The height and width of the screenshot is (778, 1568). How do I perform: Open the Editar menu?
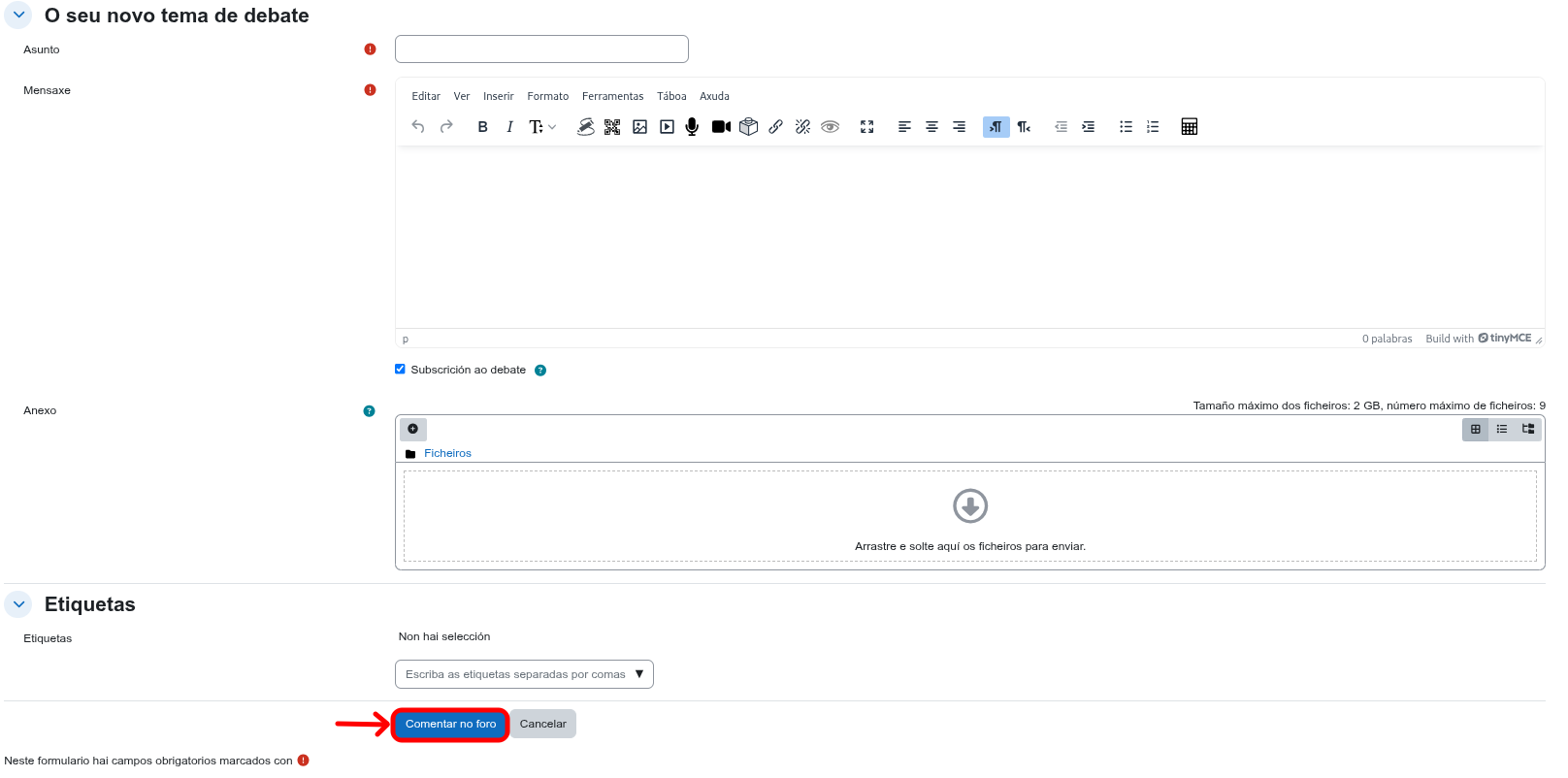click(x=426, y=96)
